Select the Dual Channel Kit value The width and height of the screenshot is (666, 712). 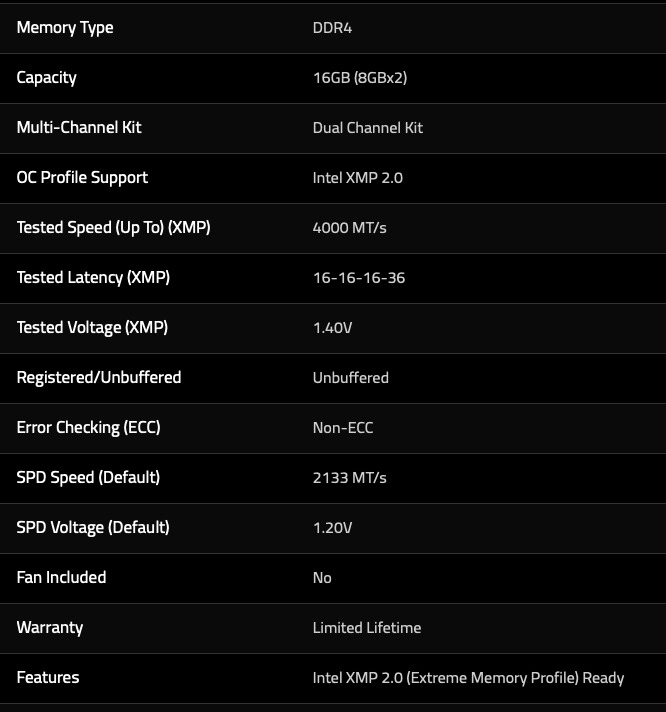pos(368,128)
